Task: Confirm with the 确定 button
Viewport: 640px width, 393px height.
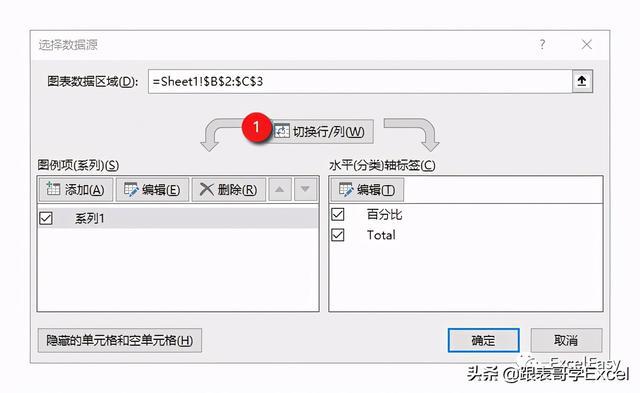Action: [x=484, y=340]
